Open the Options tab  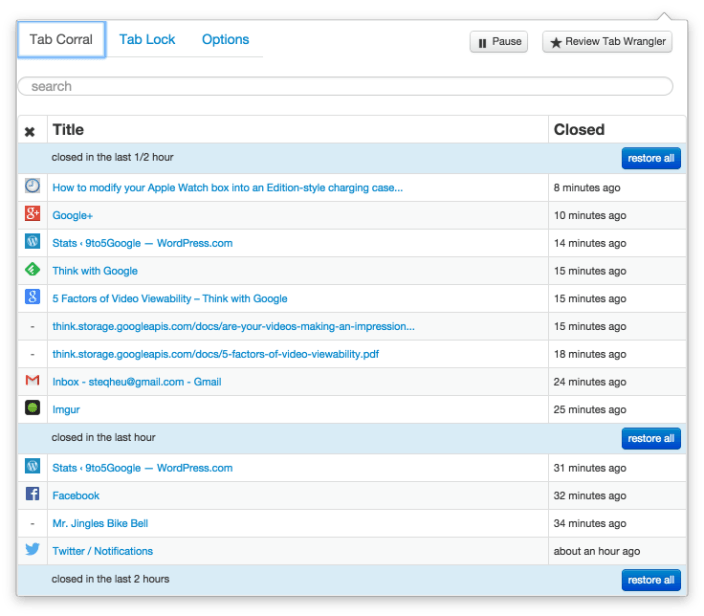point(225,40)
